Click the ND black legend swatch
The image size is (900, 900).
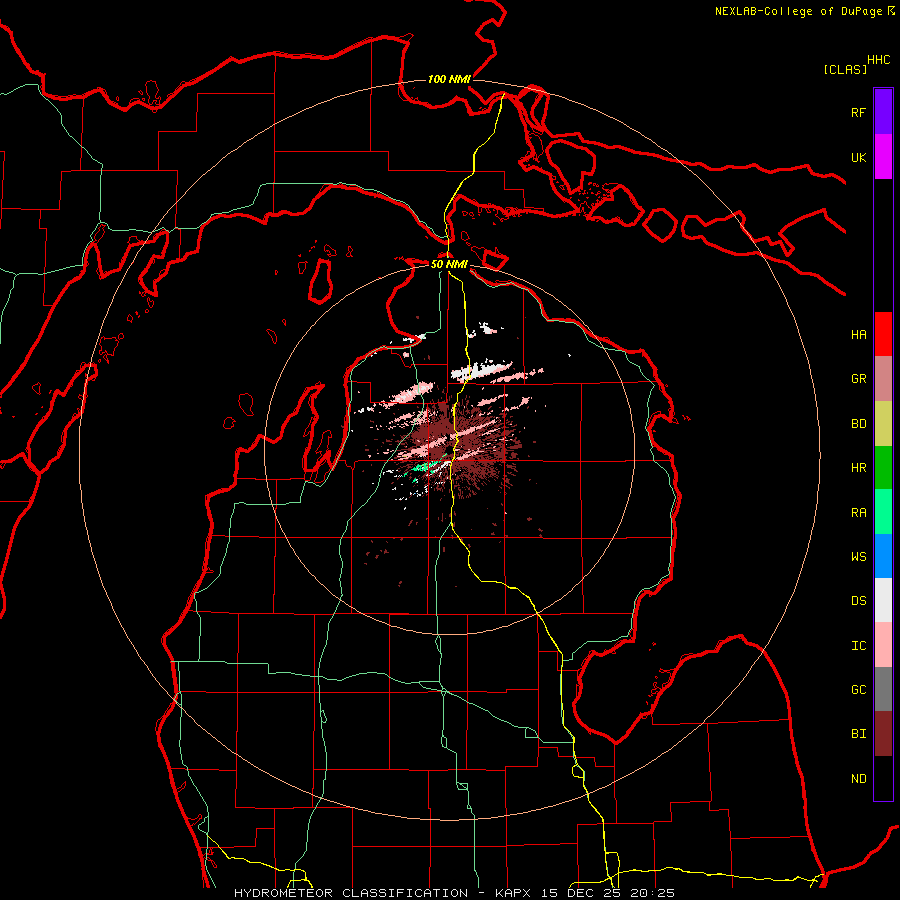(x=883, y=778)
